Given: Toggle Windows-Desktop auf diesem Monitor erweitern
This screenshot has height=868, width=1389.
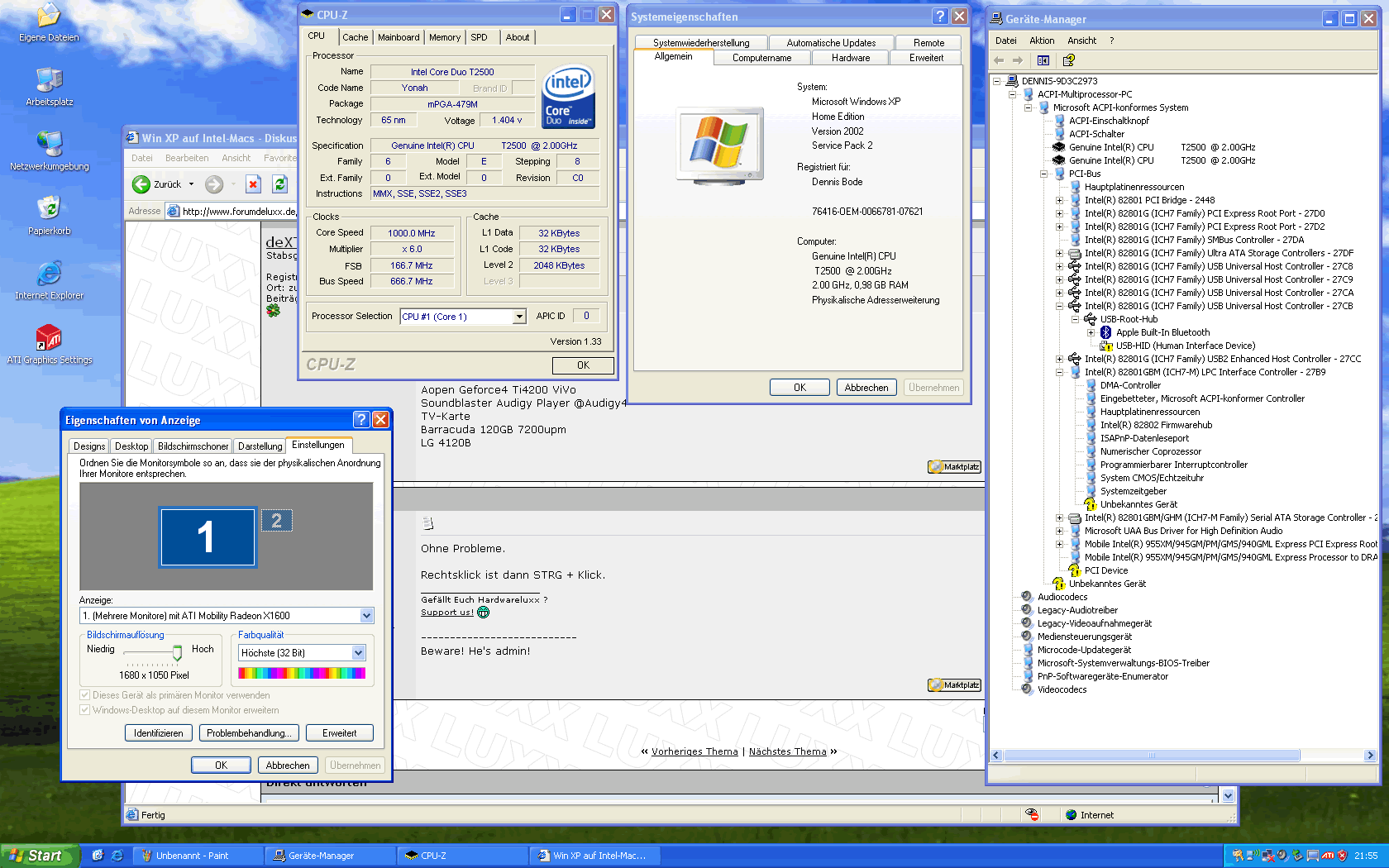Looking at the screenshot, I should [84, 710].
